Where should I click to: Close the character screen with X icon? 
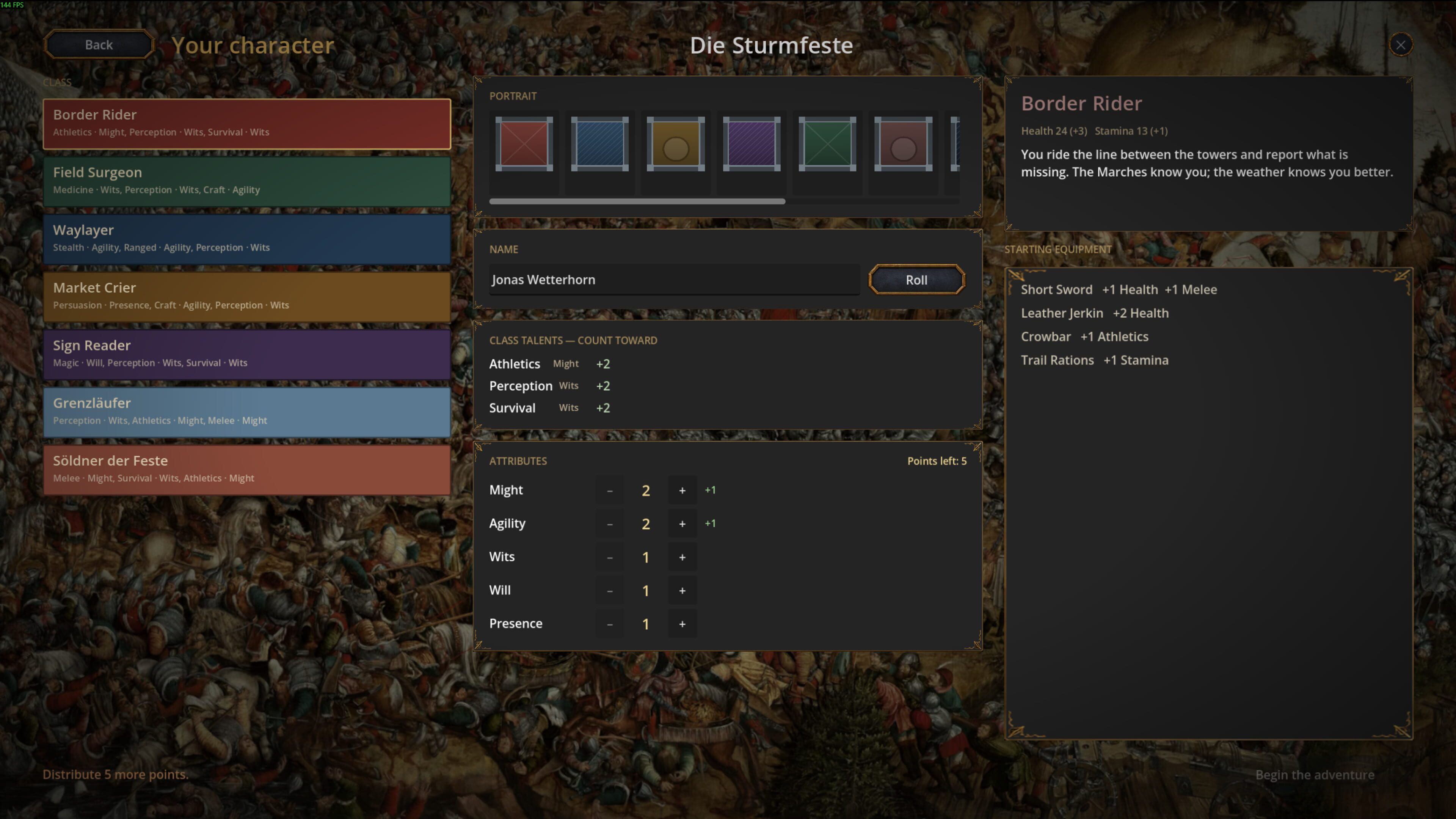pos(1401,45)
